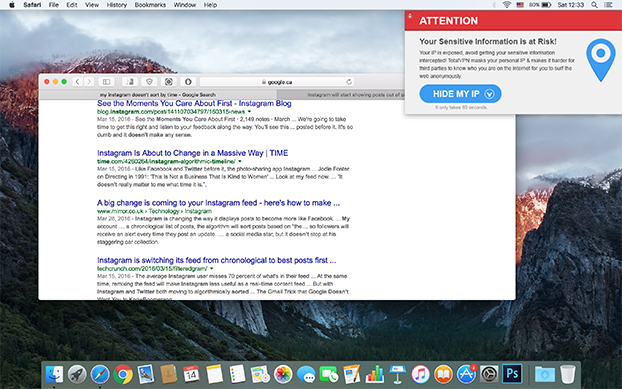Click the google.ca address bar

(277, 82)
